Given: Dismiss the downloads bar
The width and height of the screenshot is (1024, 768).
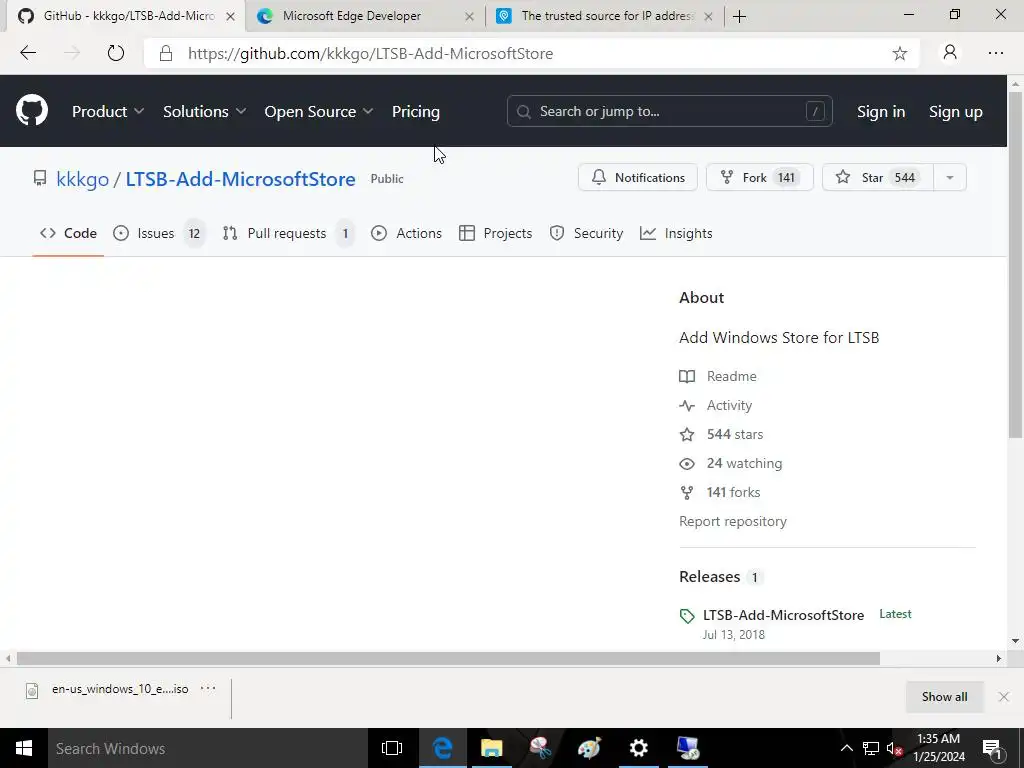Looking at the screenshot, I should (x=1004, y=697).
